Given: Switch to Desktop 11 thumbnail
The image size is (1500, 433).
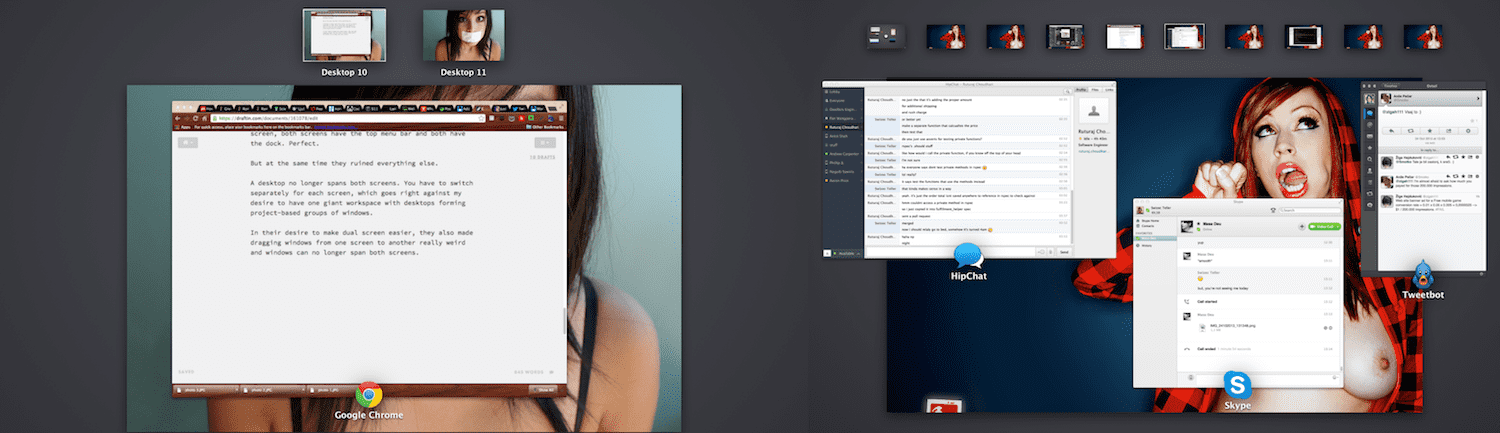Looking at the screenshot, I should pyautogui.click(x=463, y=35).
